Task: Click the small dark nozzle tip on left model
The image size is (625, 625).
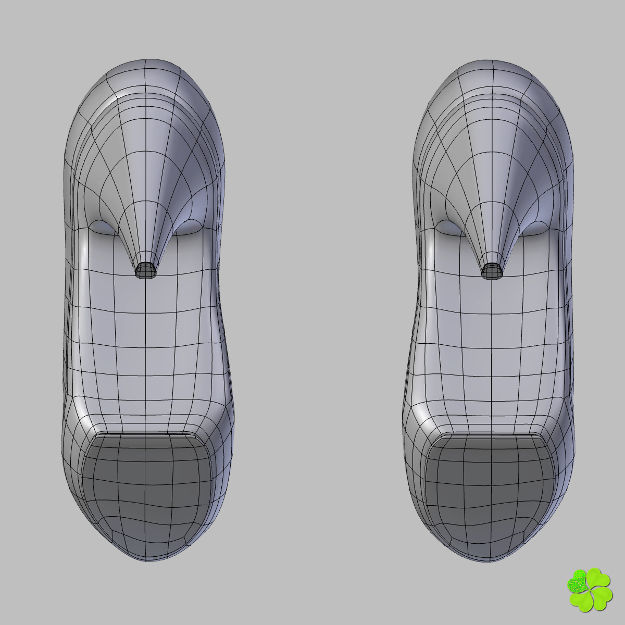Action: click(145, 270)
